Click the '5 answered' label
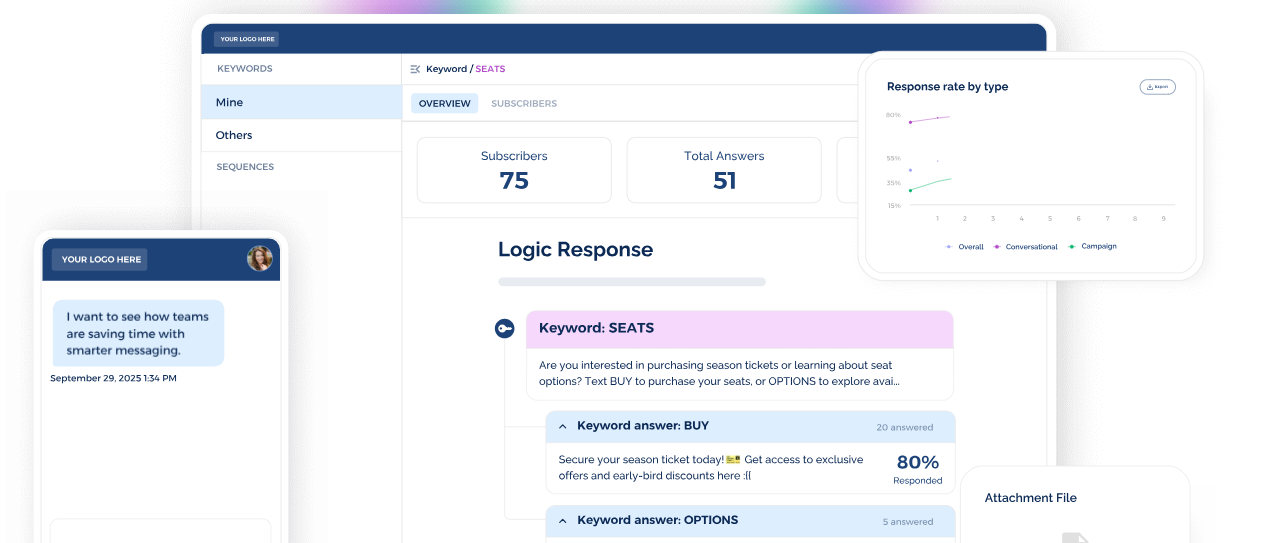The image size is (1280, 543). click(908, 521)
